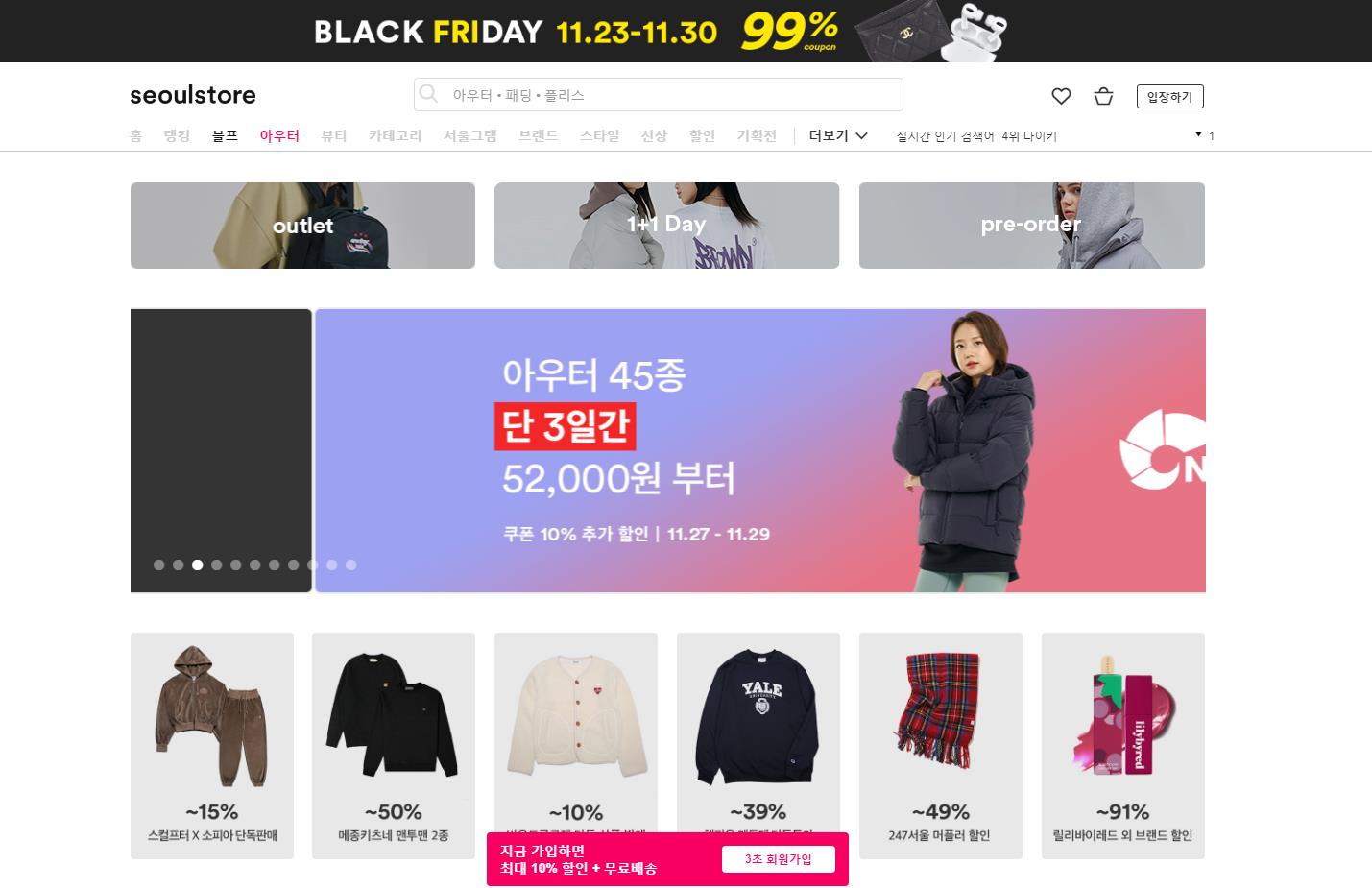Viewport: 1372px width, 888px height.
Task: Select the third carousel dot indicator
Action: coord(197,564)
